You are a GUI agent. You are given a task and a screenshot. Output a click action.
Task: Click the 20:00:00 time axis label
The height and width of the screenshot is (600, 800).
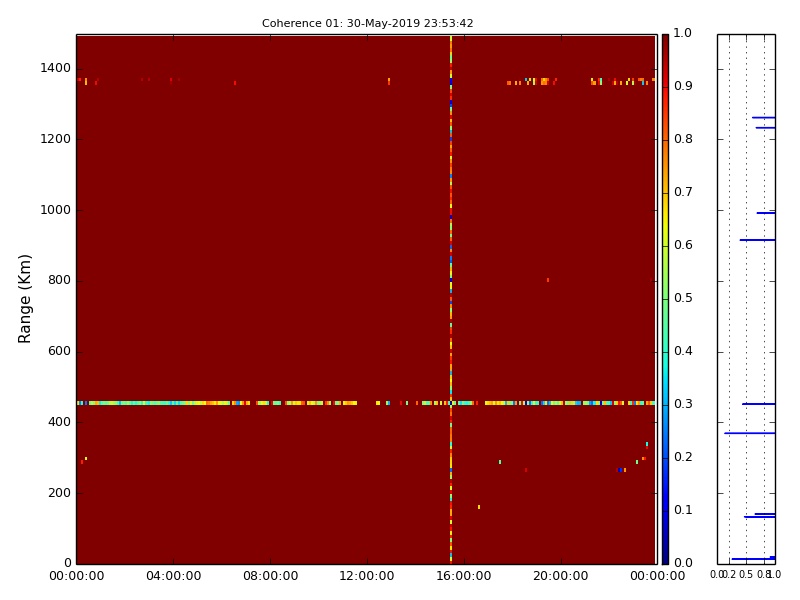pos(561,576)
